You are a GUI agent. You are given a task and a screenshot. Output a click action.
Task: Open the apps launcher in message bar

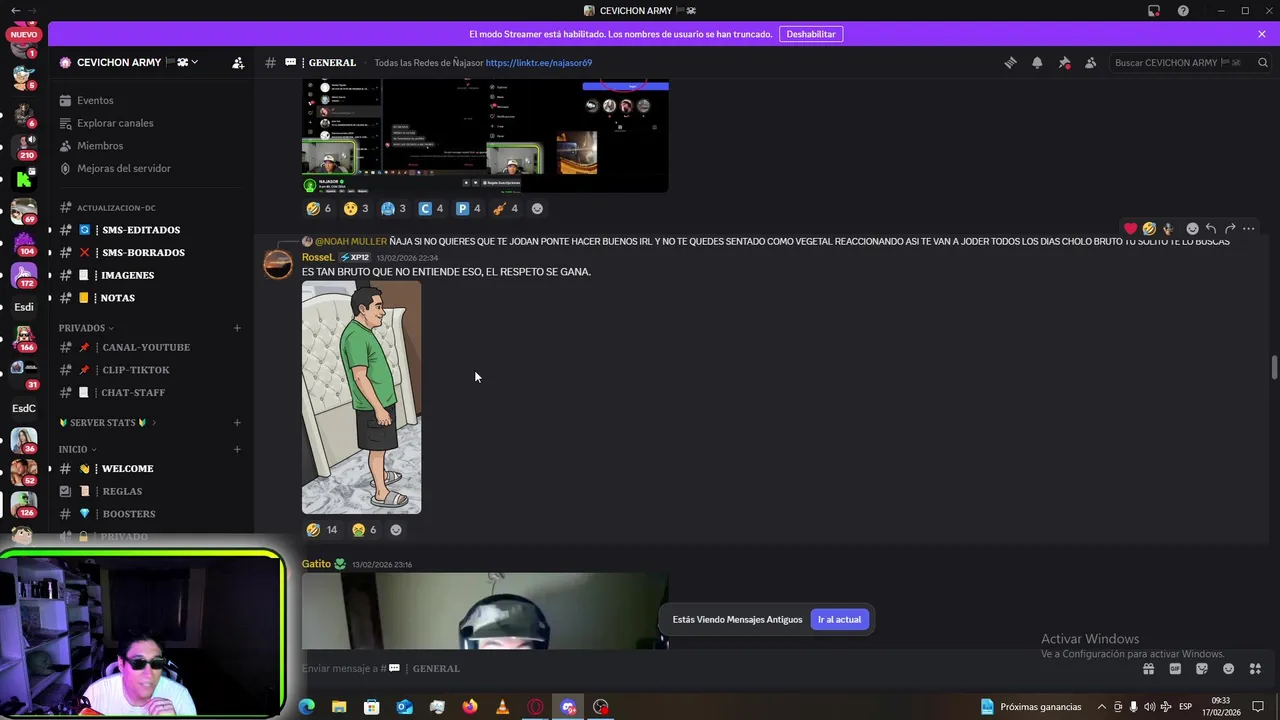1255,669
